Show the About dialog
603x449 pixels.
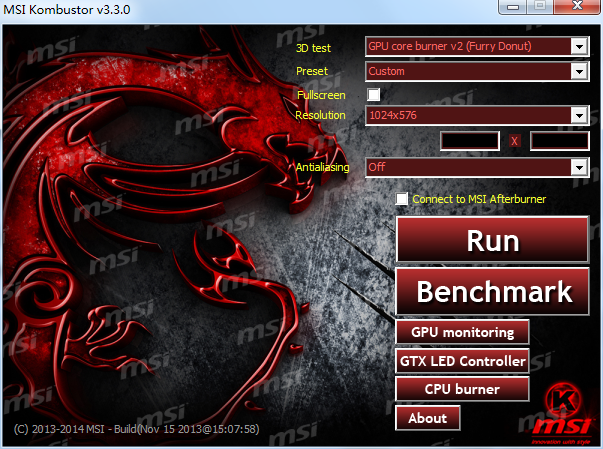click(427, 417)
